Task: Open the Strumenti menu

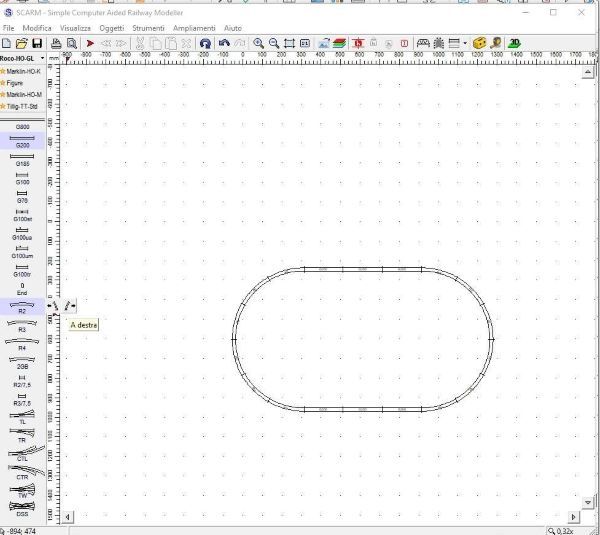Action: pos(150,28)
